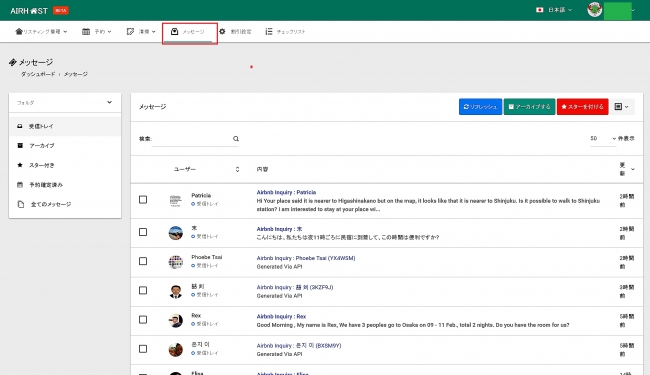The width and height of the screenshot is (650, 375).
Task: Open the inbox folder (受信トレイ) in sidebar
Action: (65, 126)
